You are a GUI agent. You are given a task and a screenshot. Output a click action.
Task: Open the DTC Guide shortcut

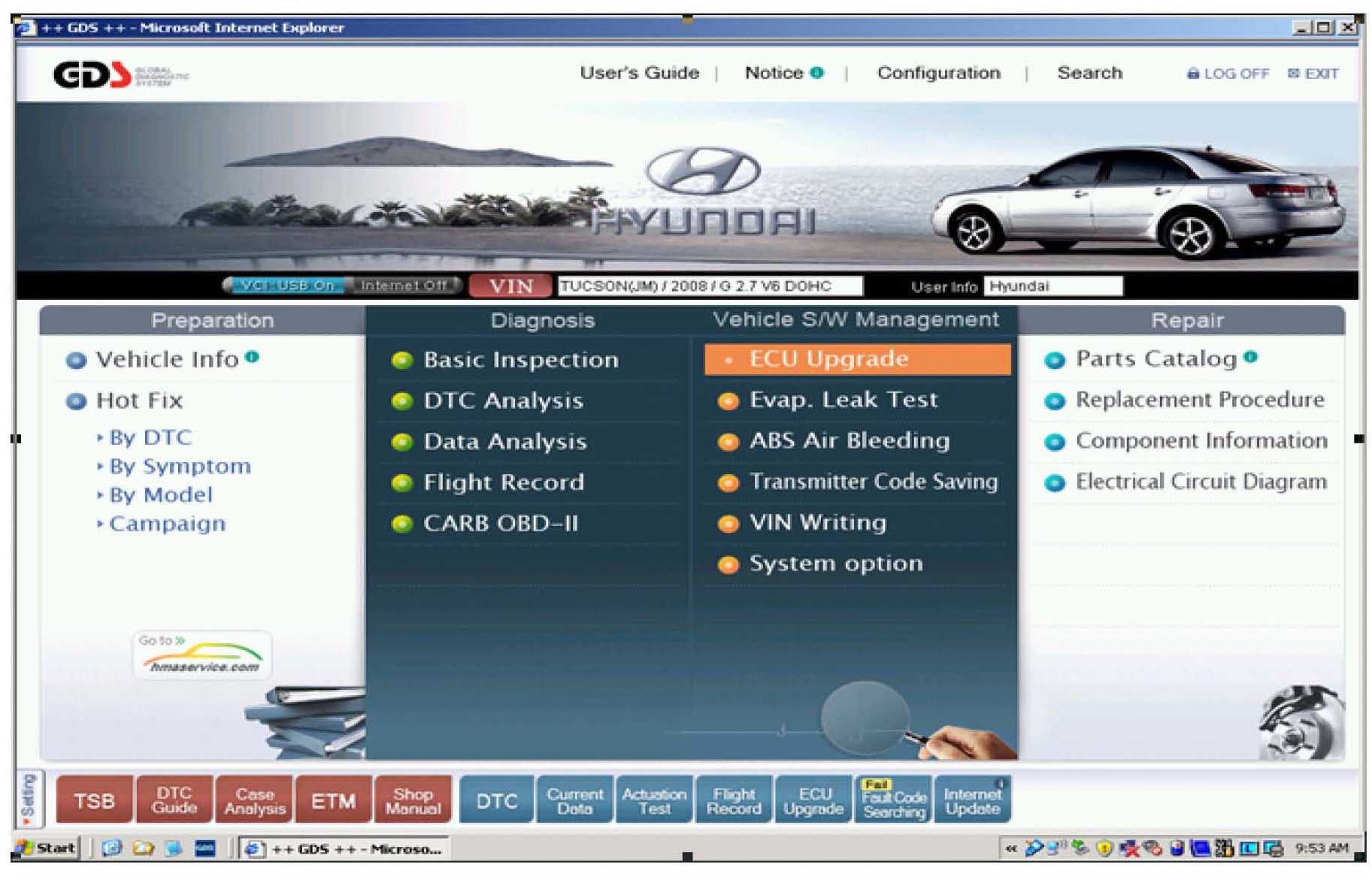174,801
